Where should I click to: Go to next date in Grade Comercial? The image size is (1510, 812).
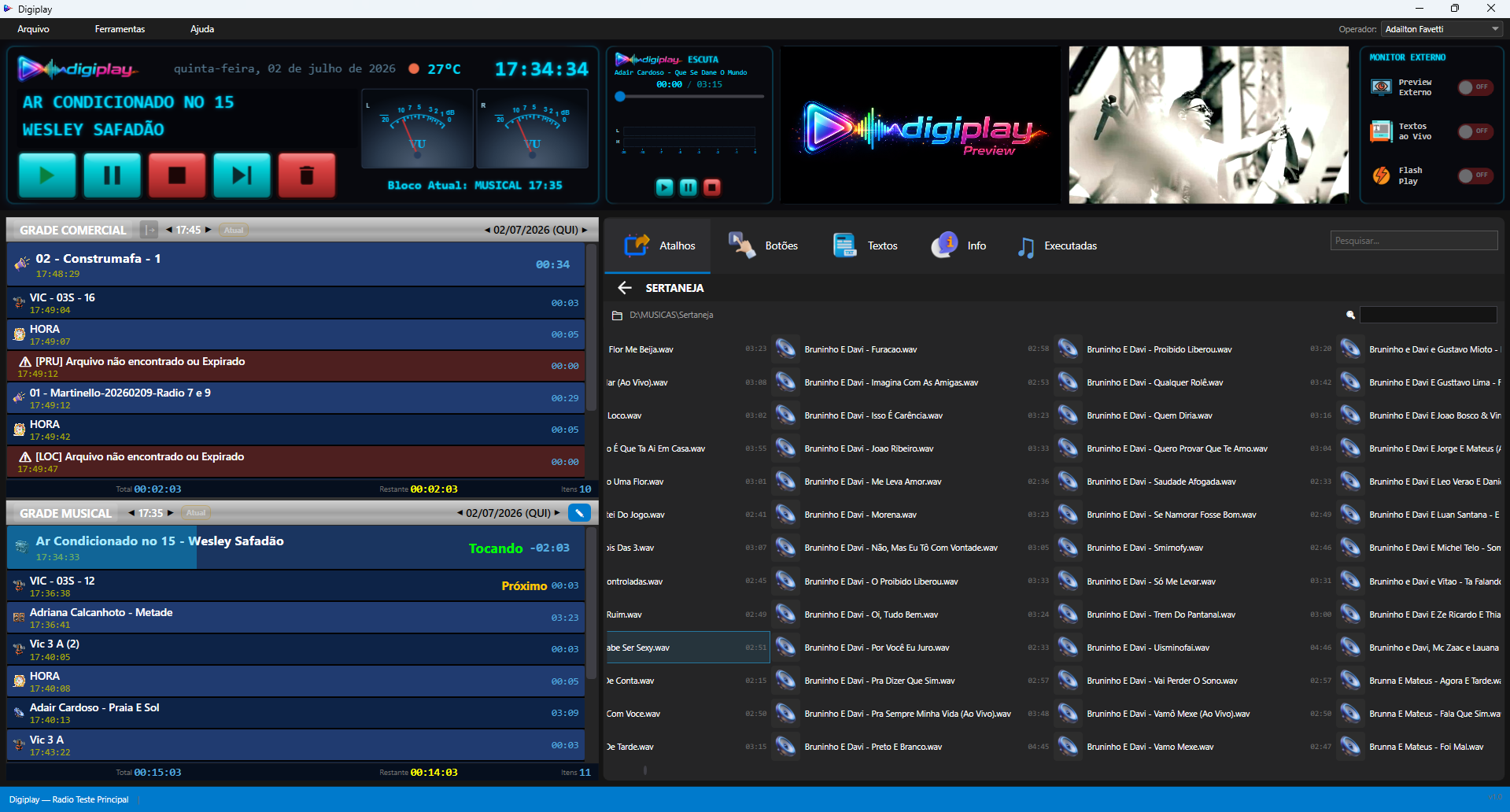click(585, 230)
